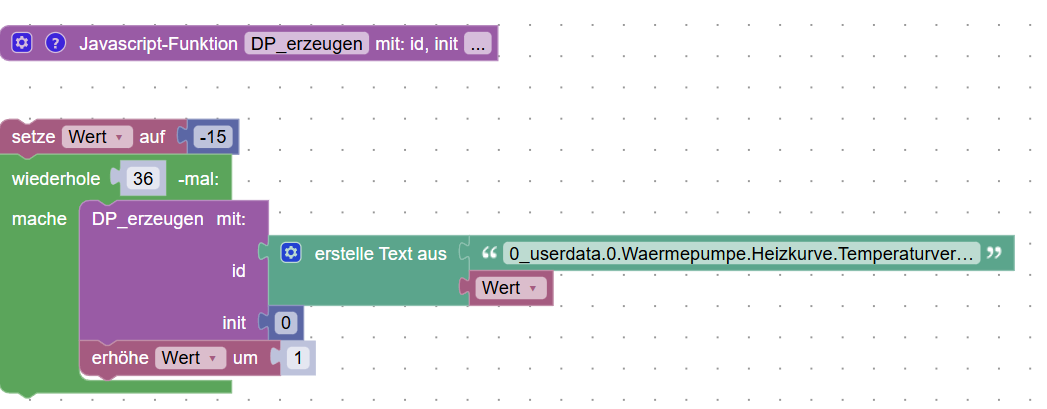Edit the increment value 1
1047x409 pixels.
pos(299,358)
